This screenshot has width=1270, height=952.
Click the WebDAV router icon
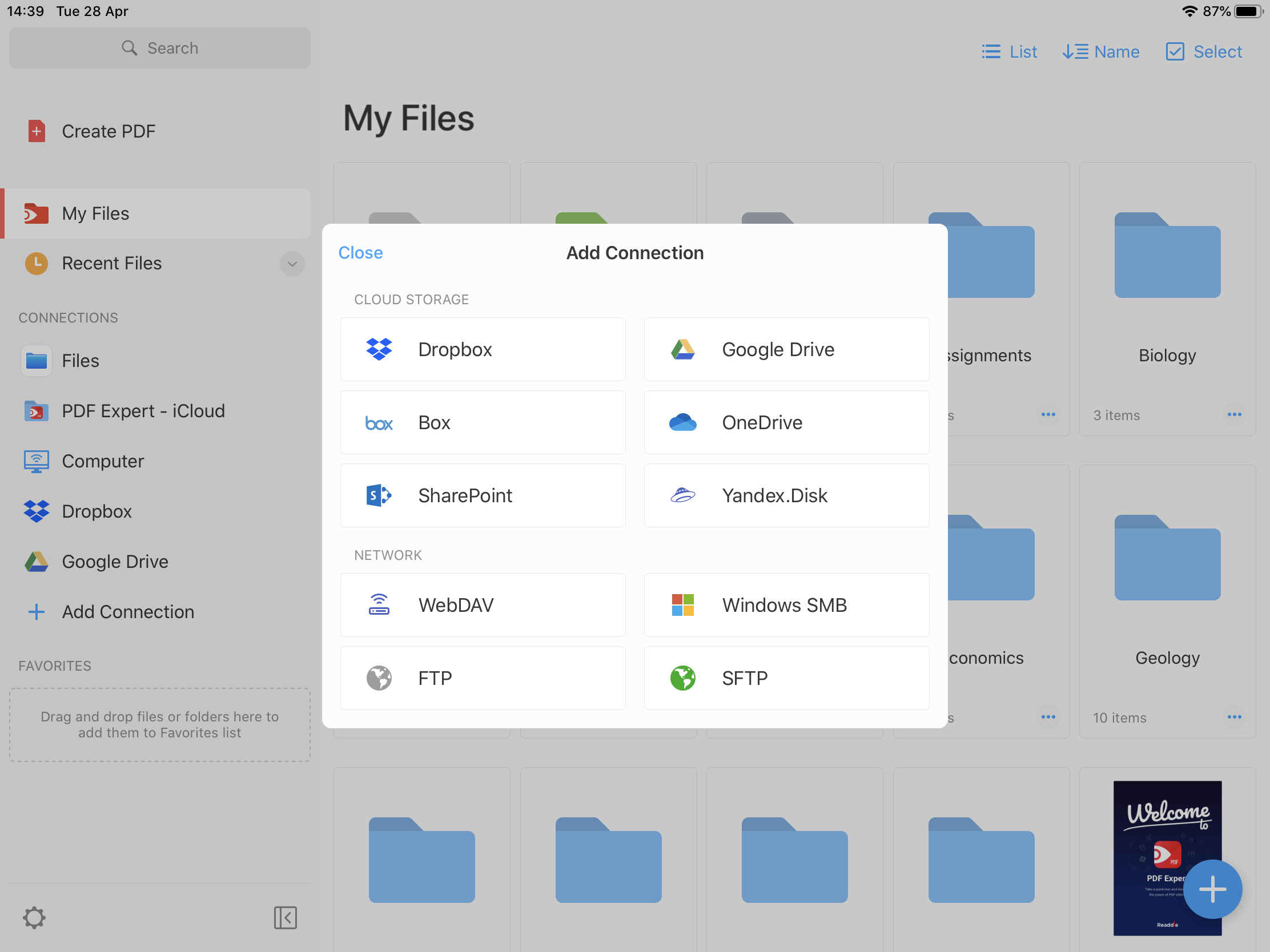tap(379, 604)
